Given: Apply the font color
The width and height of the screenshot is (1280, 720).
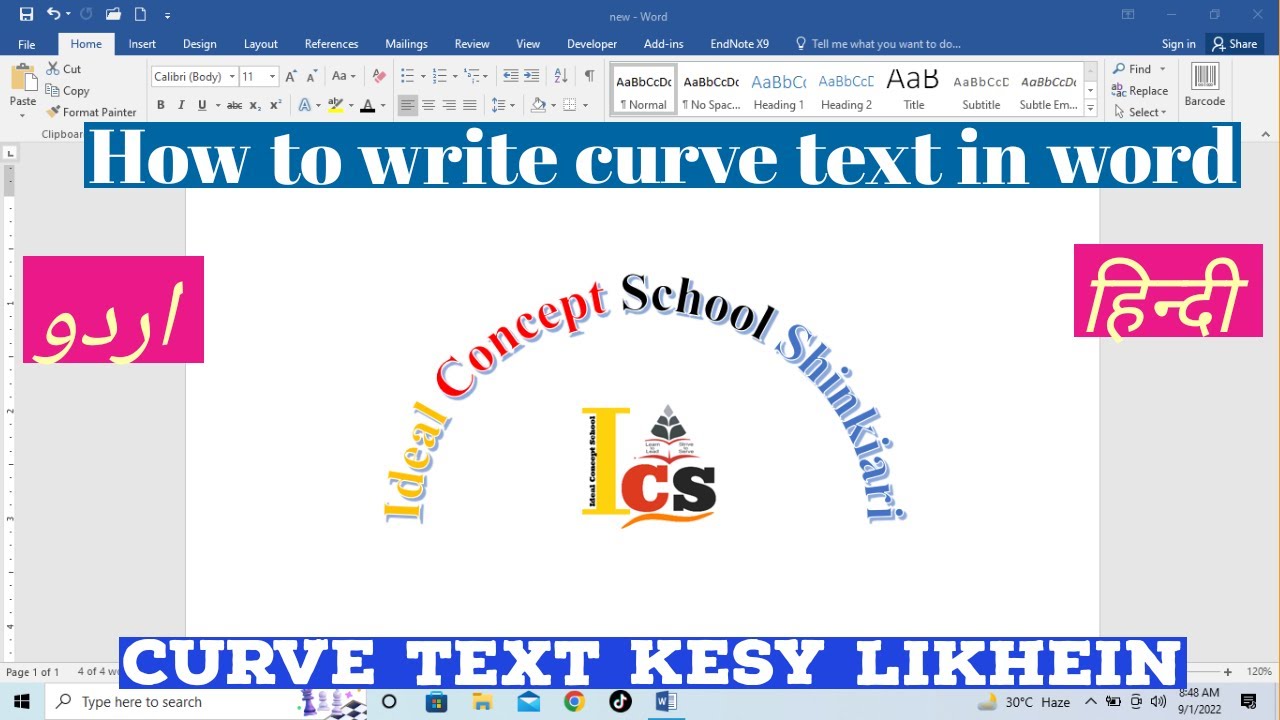Looking at the screenshot, I should [367, 105].
